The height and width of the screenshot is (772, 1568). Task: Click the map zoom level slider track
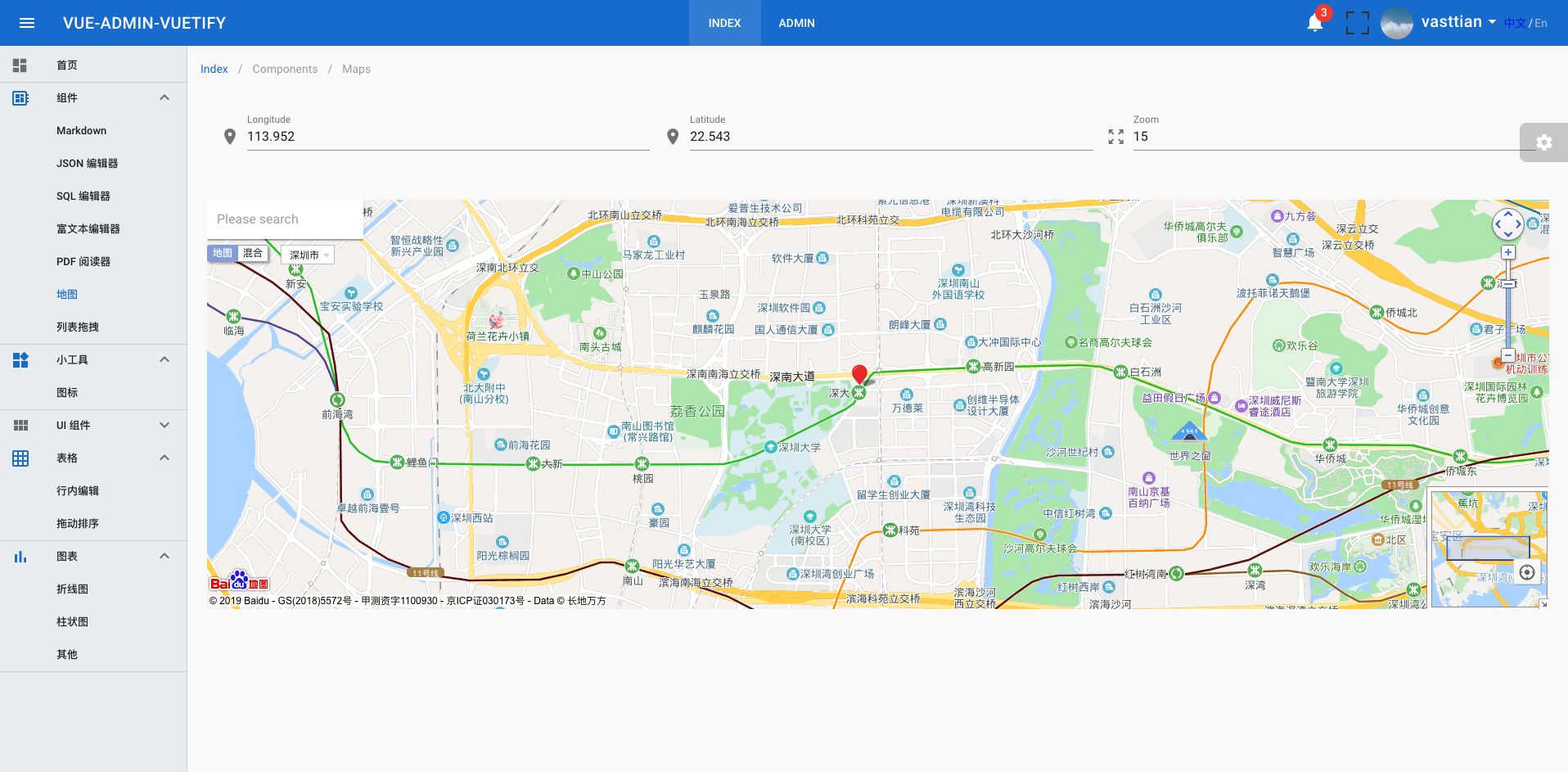(1508, 305)
